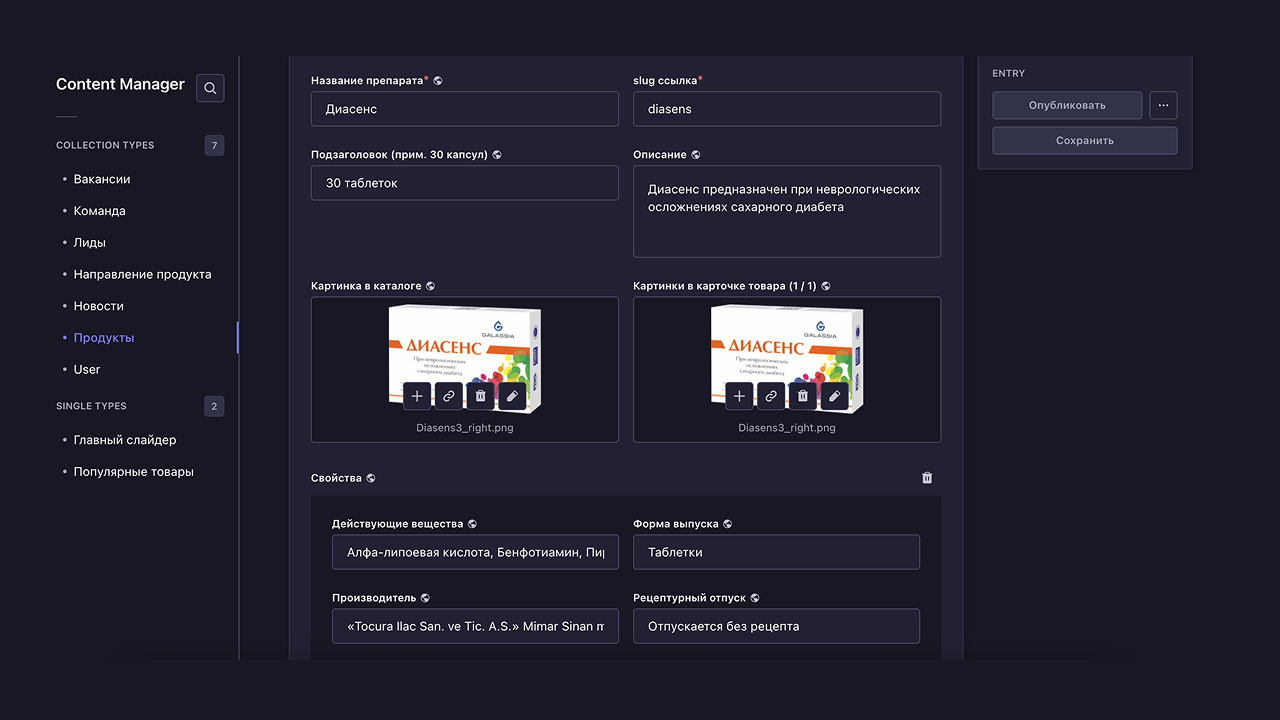The image size is (1280, 720).
Task: Copy link of product card image
Action: pyautogui.click(x=771, y=397)
